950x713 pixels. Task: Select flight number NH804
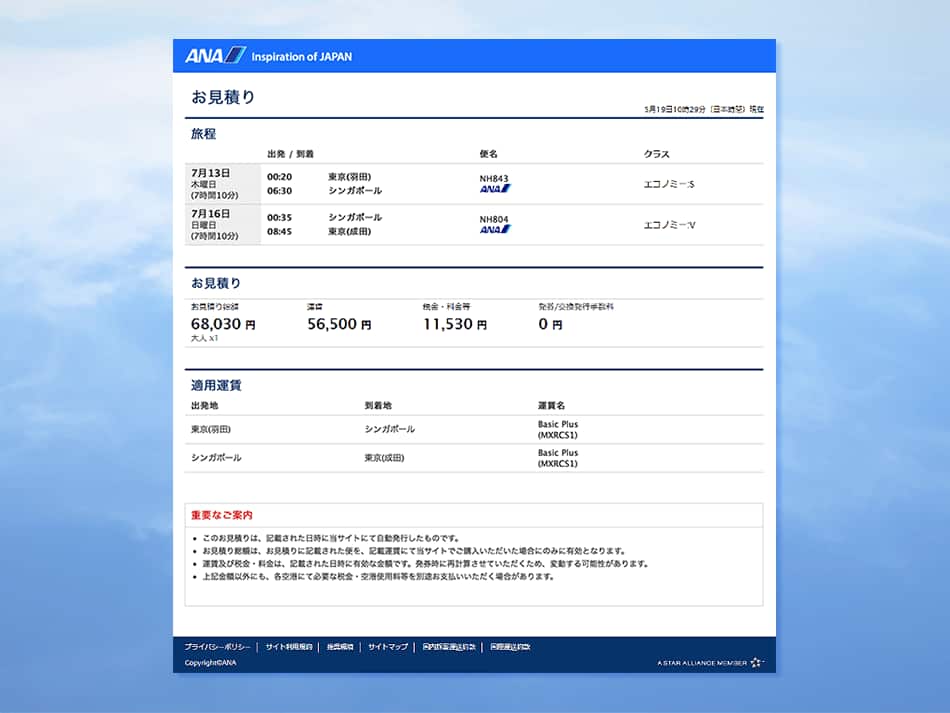(494, 219)
